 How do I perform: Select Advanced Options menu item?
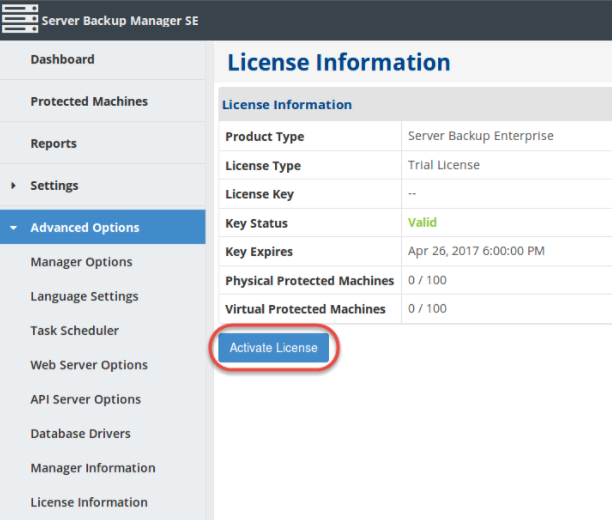point(103,227)
